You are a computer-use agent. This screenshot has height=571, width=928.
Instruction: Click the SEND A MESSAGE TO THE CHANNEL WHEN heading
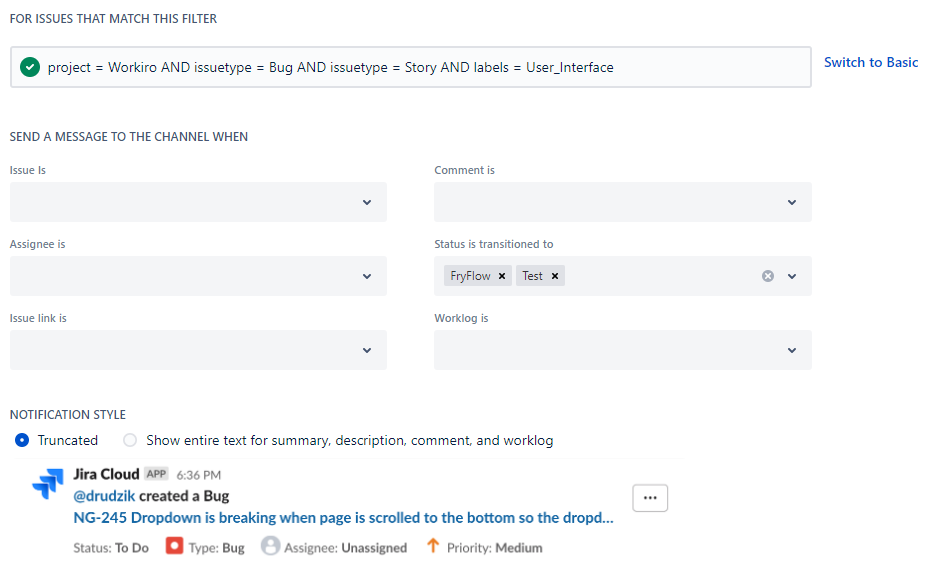pos(129,137)
